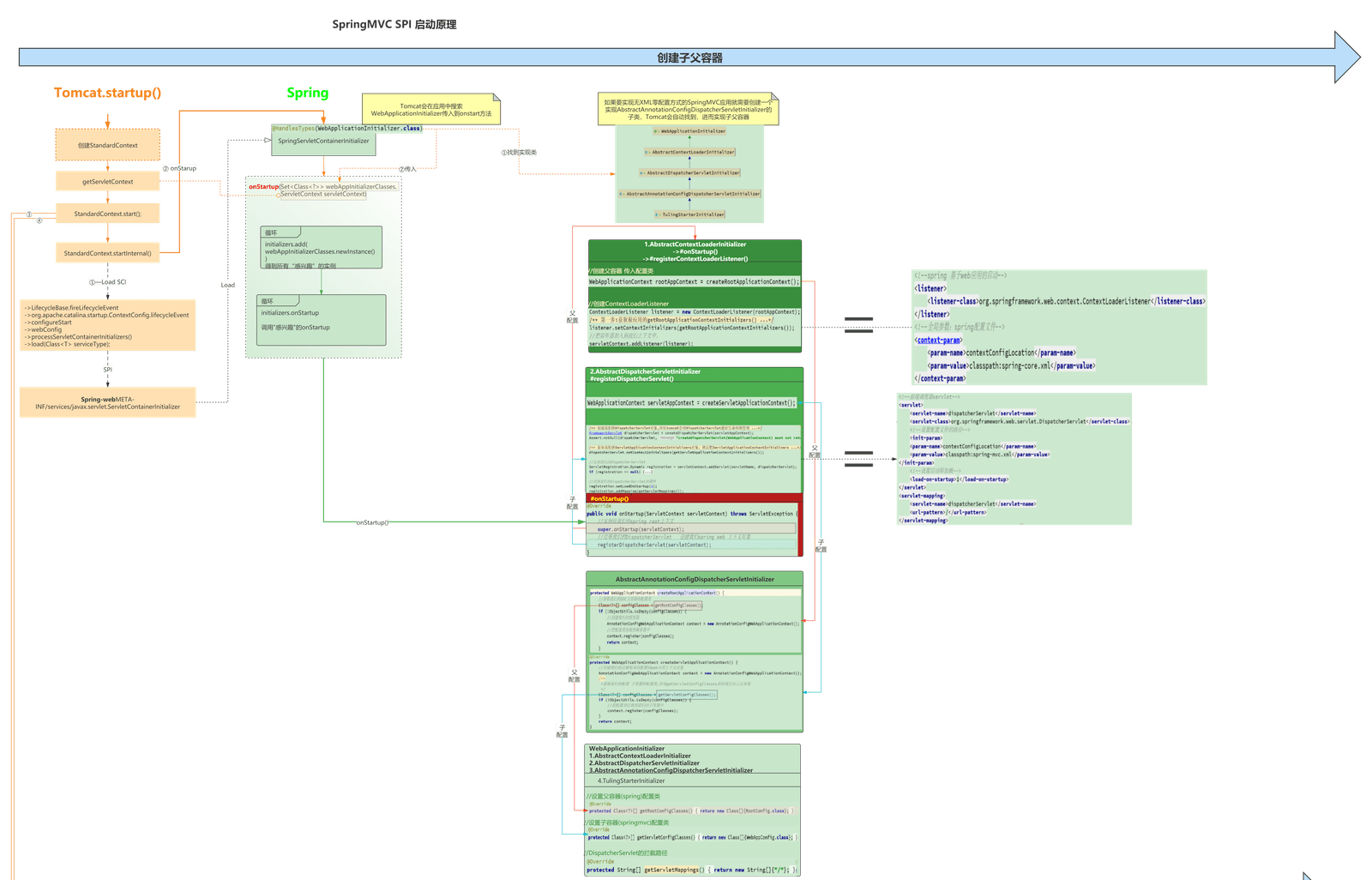Click the "<context-param>" opening tag
Screen dimensions: 1372x880
click(938, 340)
